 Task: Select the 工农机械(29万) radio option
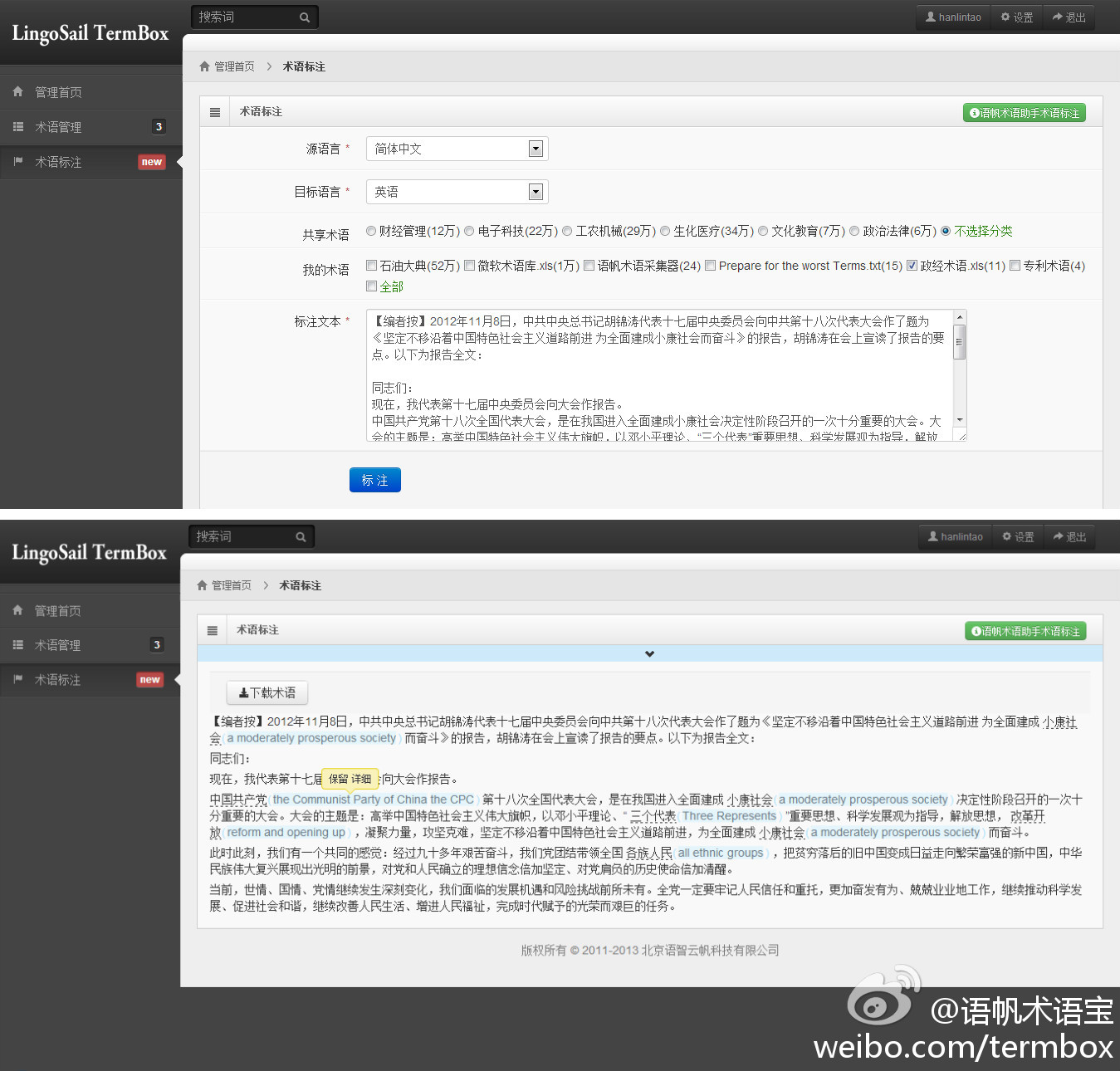point(567,231)
